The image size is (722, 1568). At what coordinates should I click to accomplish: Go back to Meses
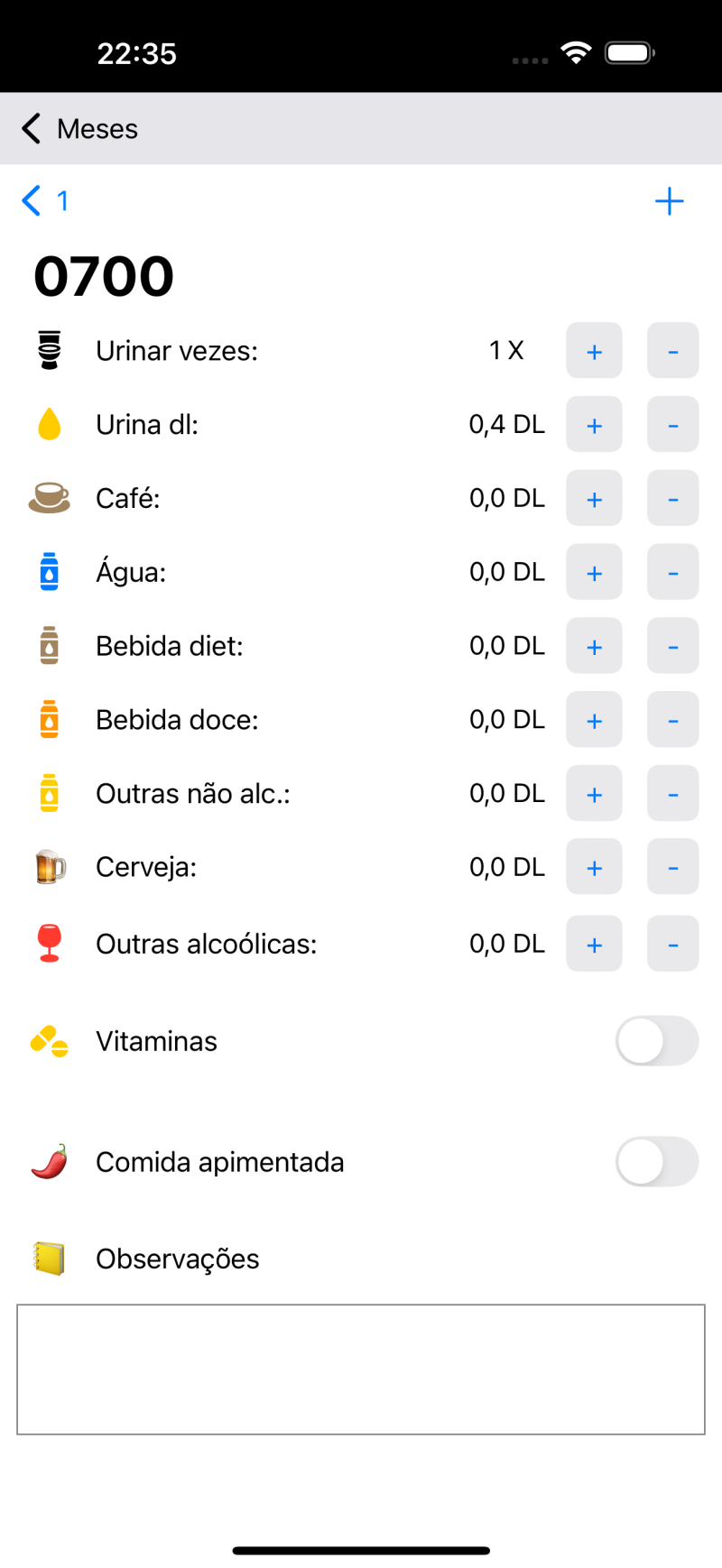pos(79,129)
